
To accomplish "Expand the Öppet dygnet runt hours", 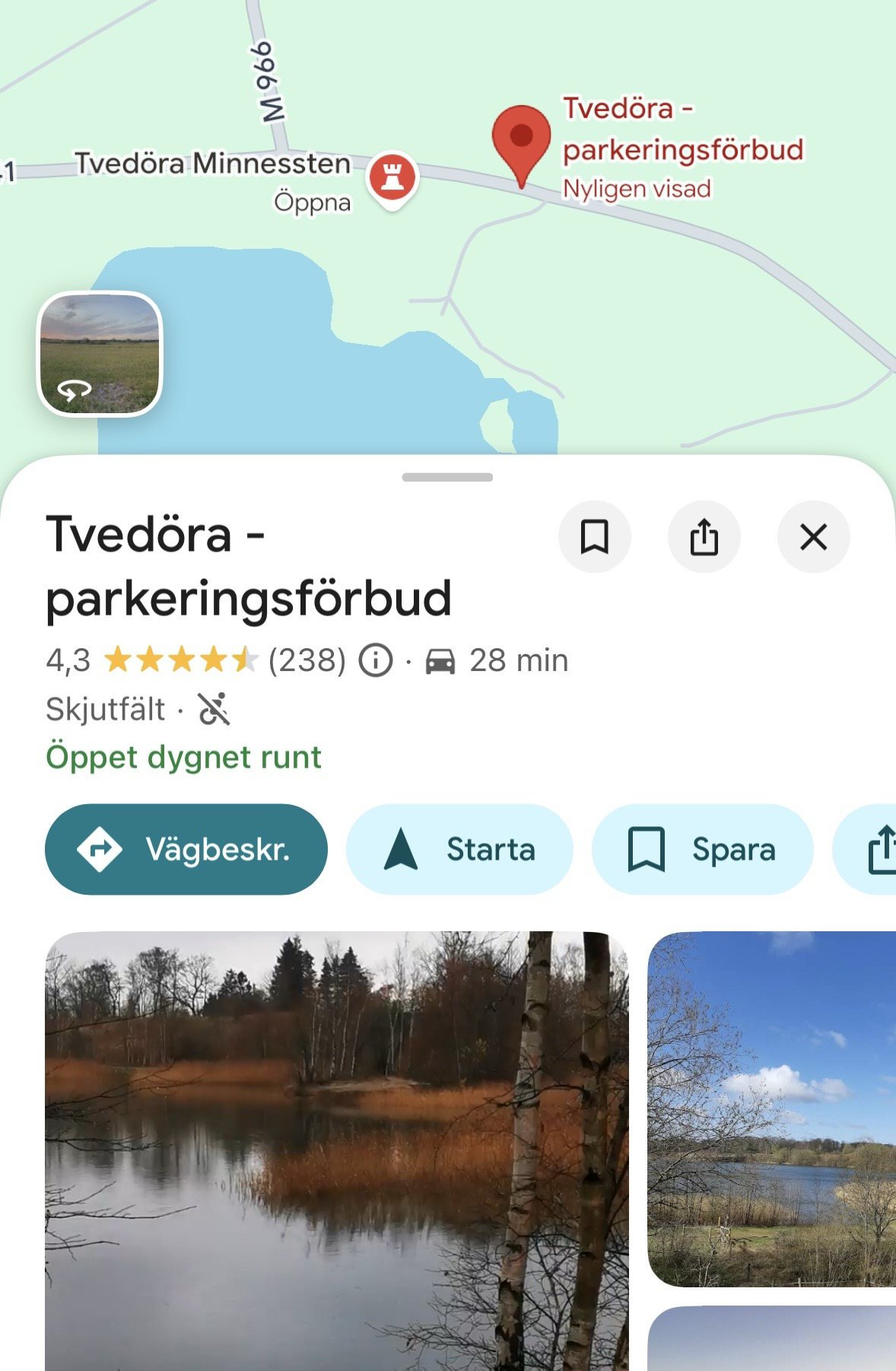I will tap(183, 757).
